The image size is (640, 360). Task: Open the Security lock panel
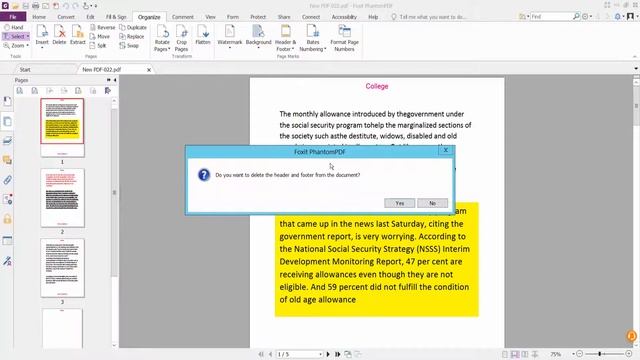(7, 220)
